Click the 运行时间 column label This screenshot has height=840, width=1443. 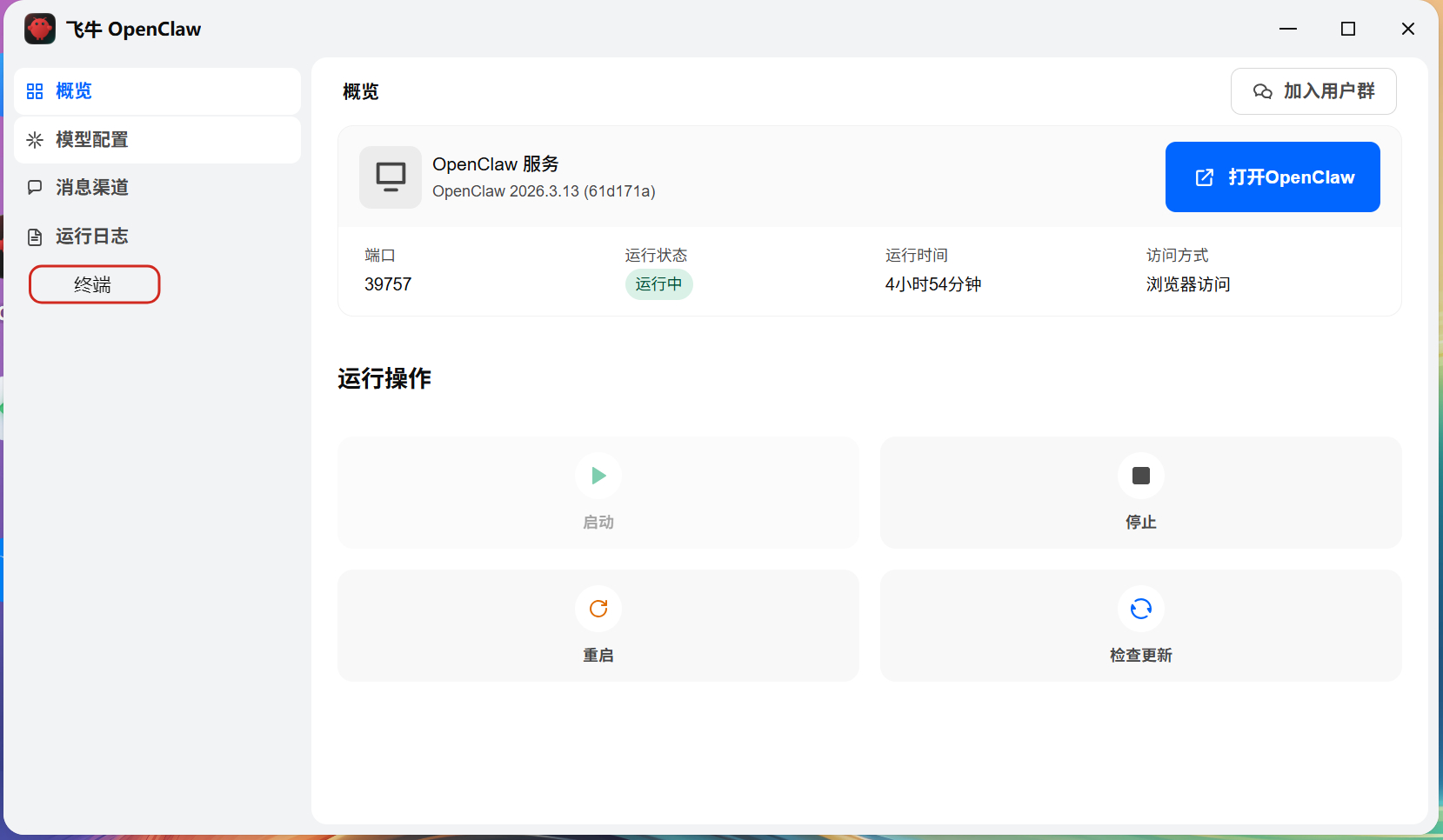[917, 256]
